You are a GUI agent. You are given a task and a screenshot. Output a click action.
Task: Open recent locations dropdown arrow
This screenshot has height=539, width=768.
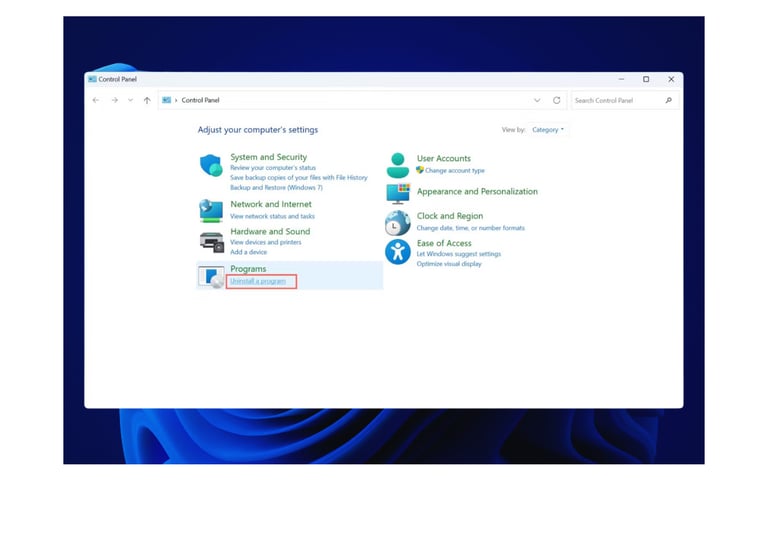130,100
